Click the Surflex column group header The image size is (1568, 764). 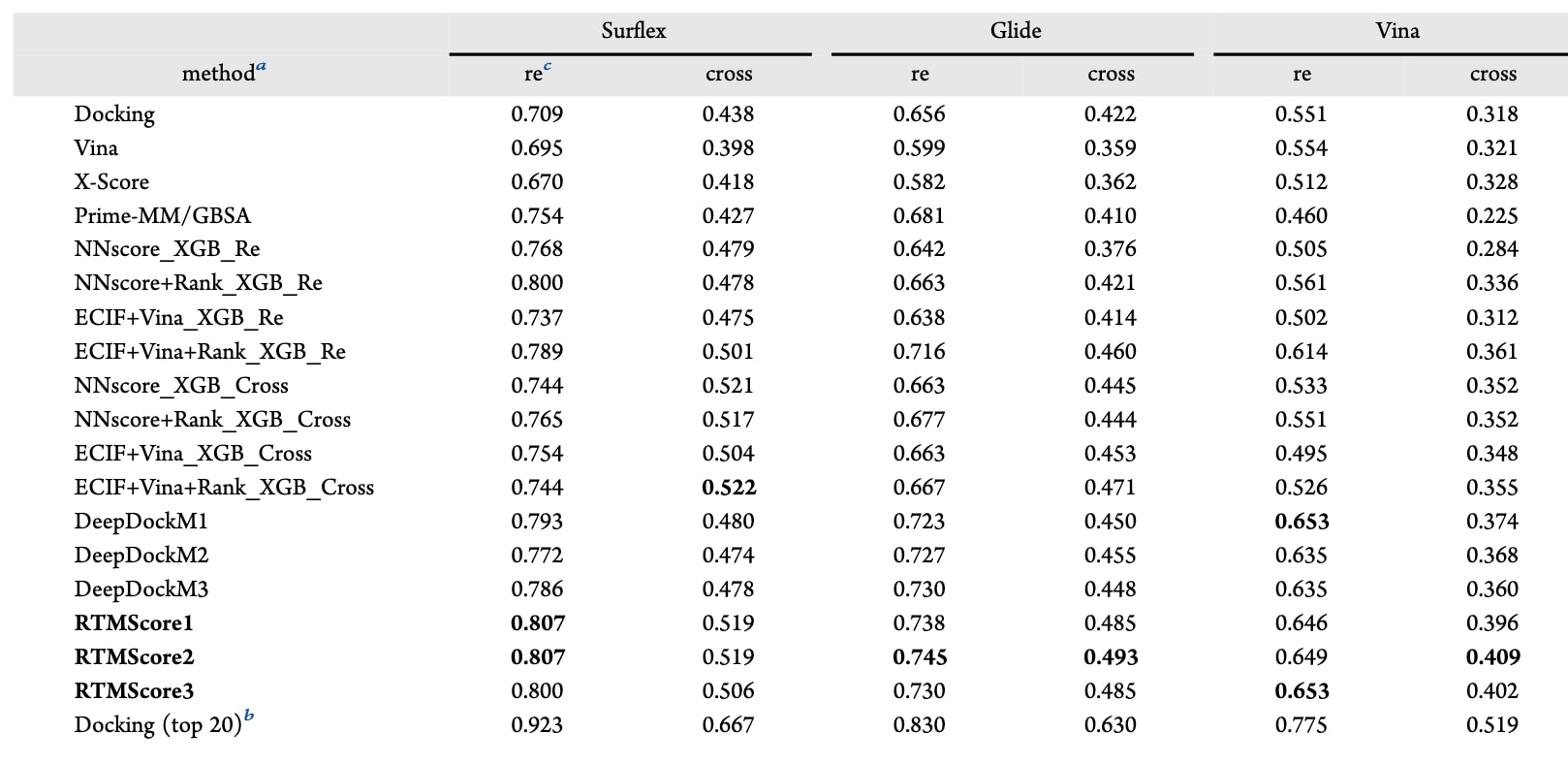point(633,31)
